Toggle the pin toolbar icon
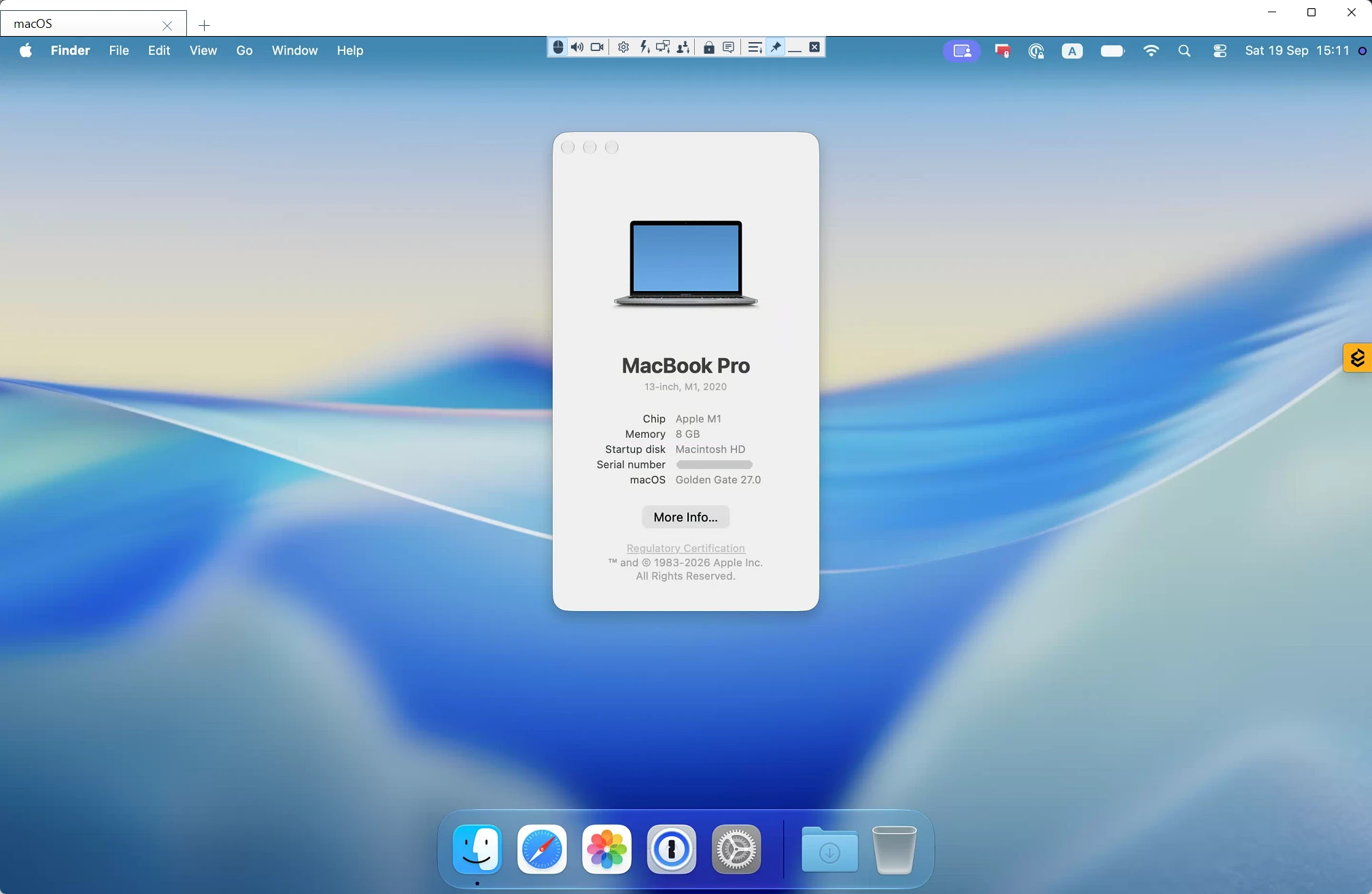The image size is (1372, 894). pos(775,47)
